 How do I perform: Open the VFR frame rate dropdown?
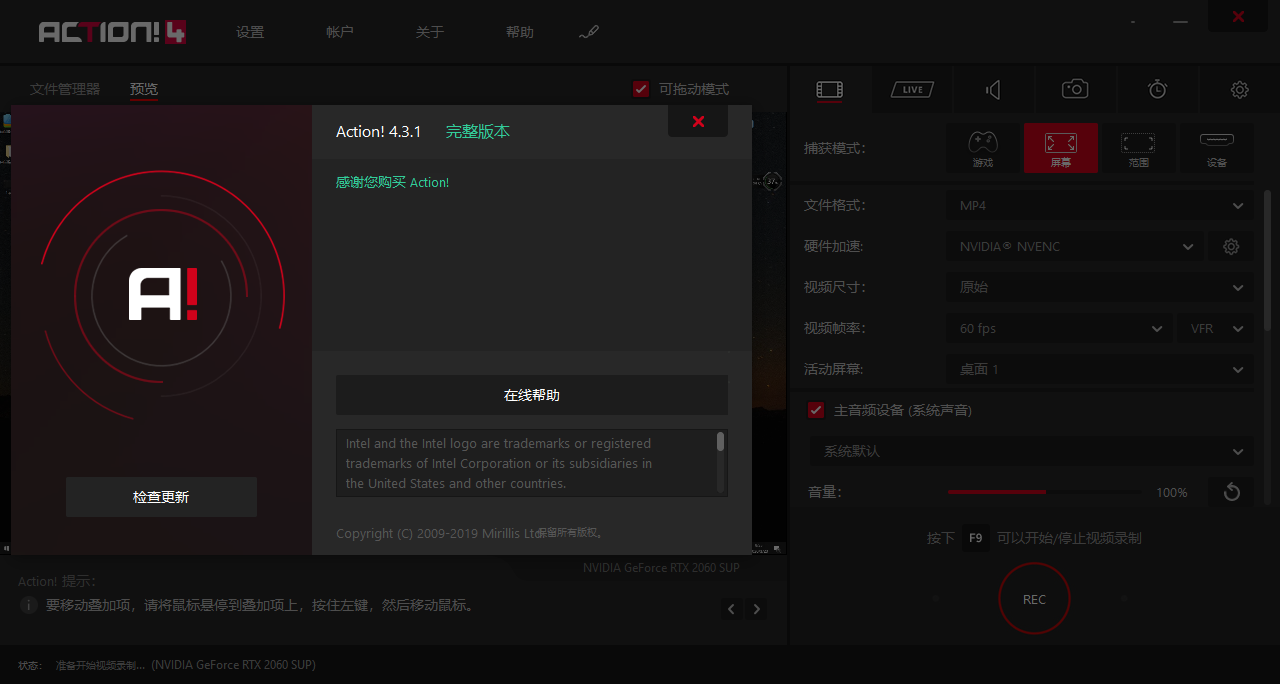click(x=1214, y=328)
